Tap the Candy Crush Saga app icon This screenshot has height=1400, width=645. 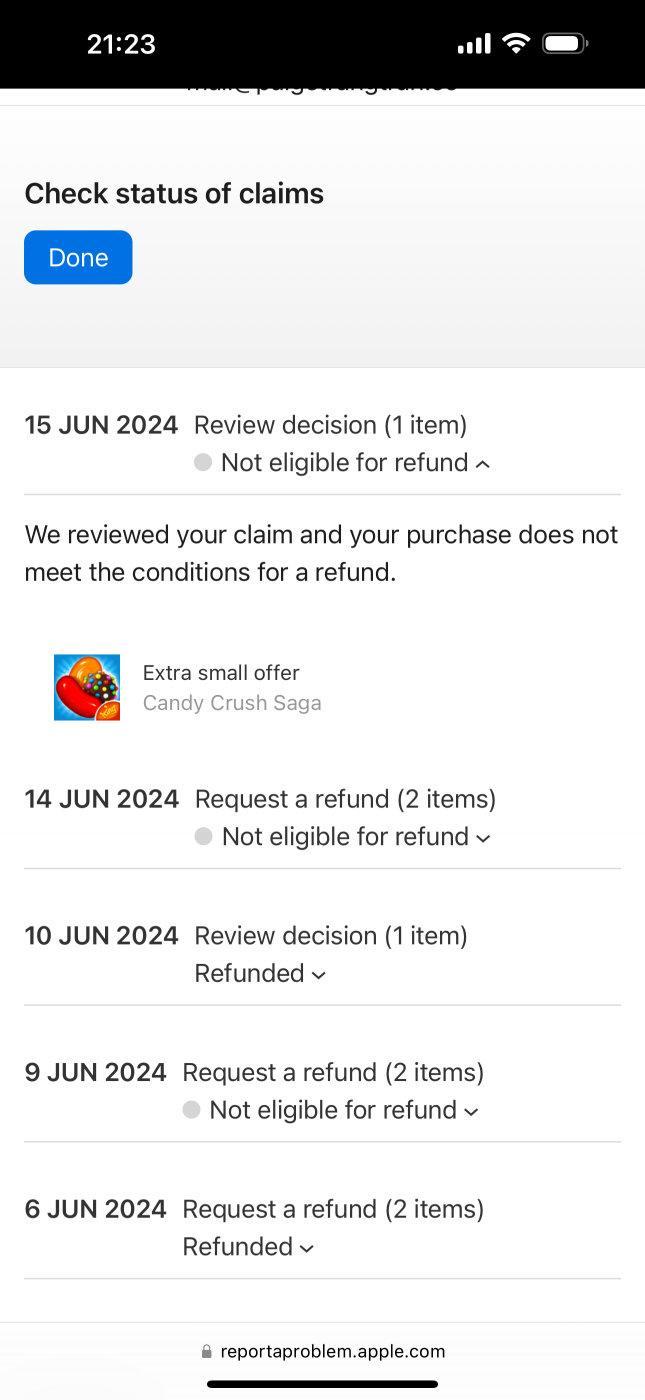(x=86, y=687)
